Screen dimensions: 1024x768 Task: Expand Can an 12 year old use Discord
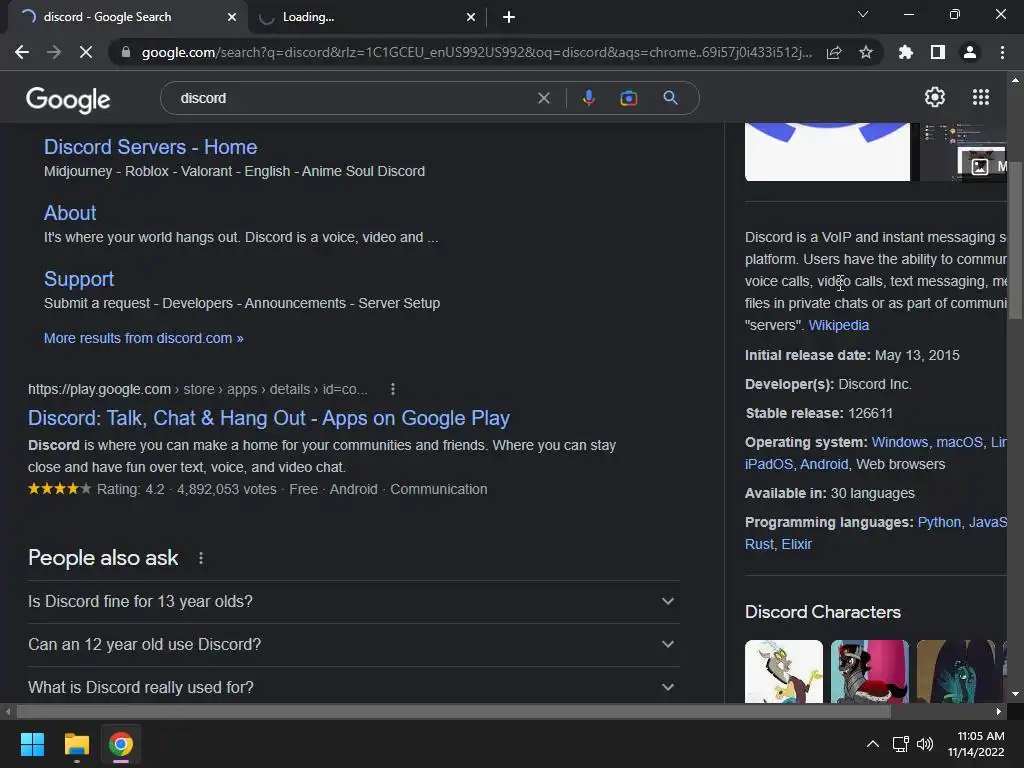coord(353,645)
